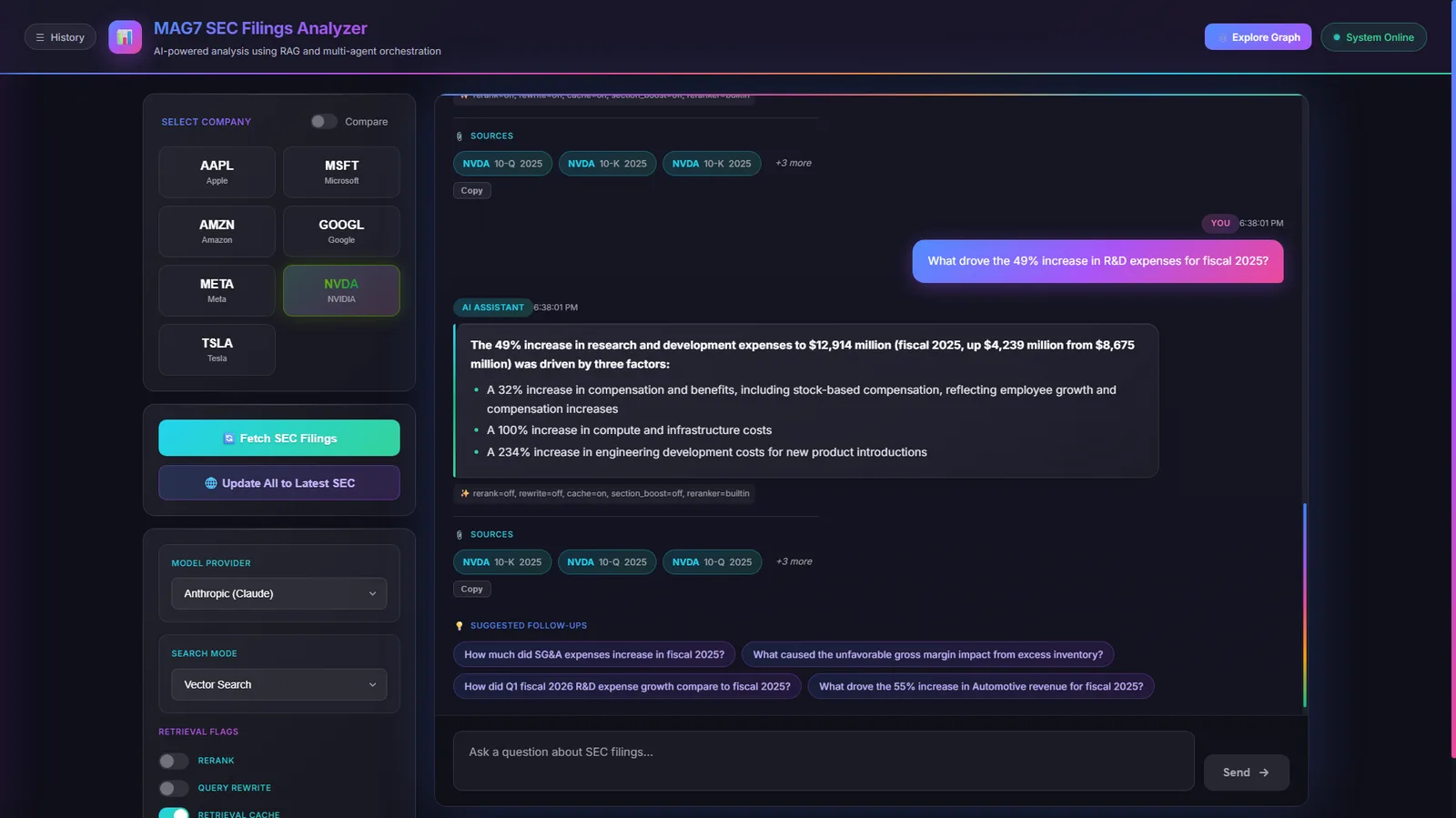Toggle the Query Rewrite flag
The width and height of the screenshot is (1456, 818).
174,788
